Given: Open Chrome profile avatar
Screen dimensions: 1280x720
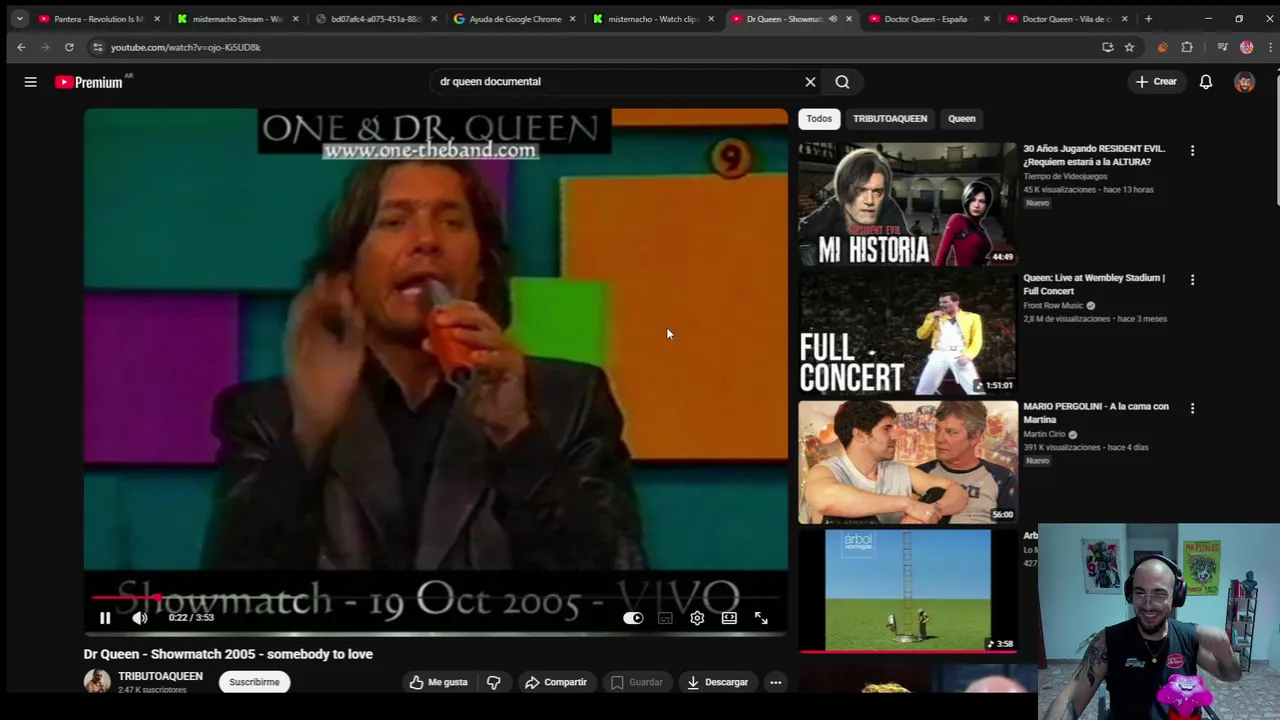Looking at the screenshot, I should pyautogui.click(x=1246, y=47).
